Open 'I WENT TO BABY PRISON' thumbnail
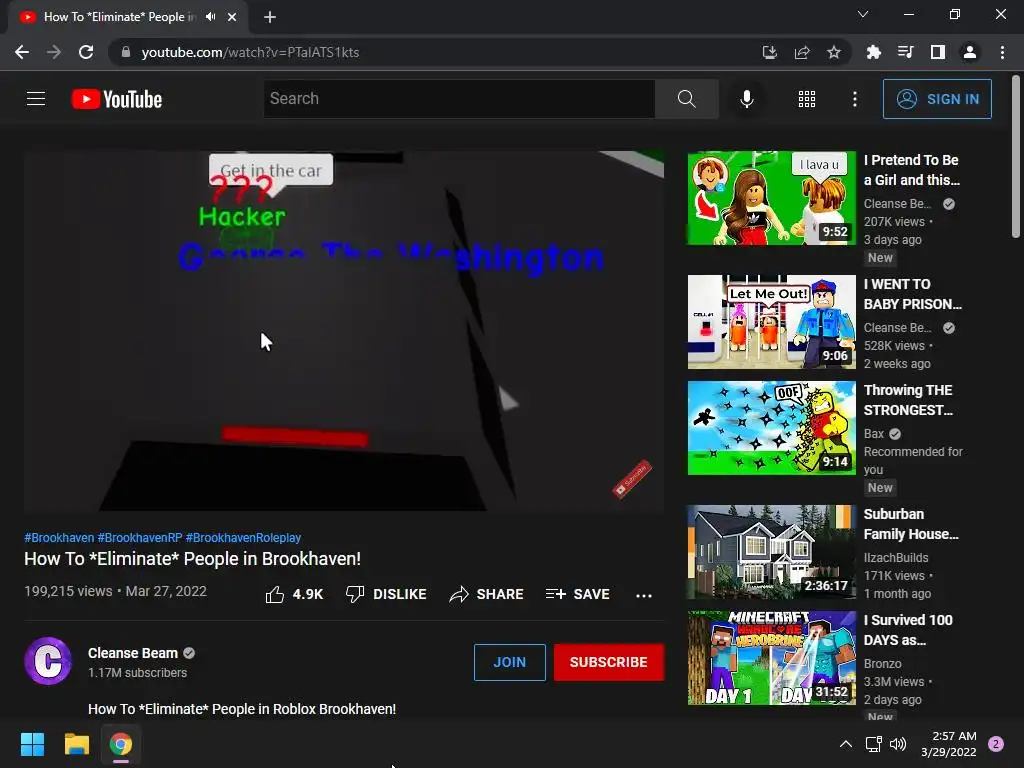The image size is (1024, 768). [771, 322]
